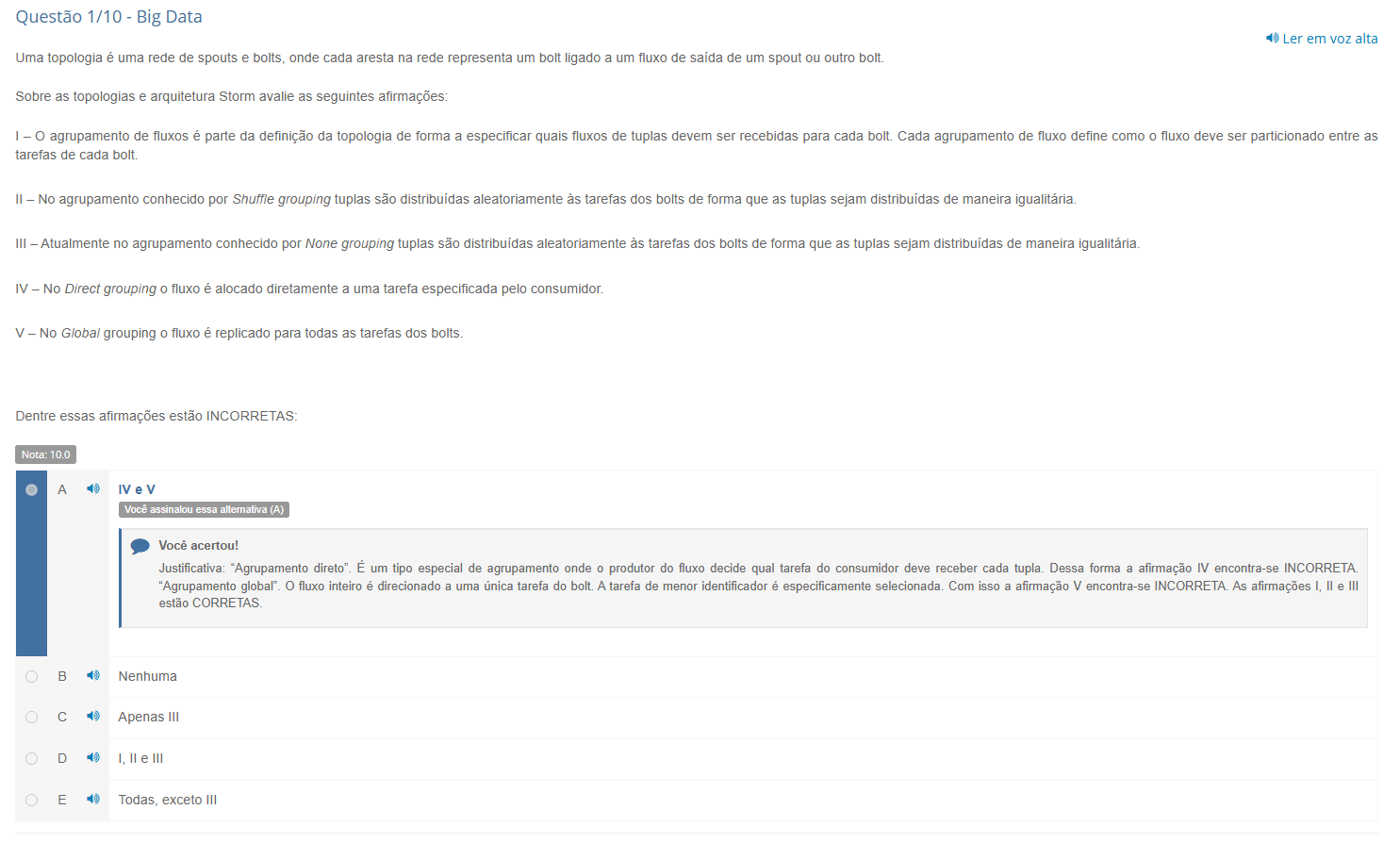The image size is (1400, 843).
Task: Play audio for alternative C Apenas III
Action: click(x=93, y=716)
